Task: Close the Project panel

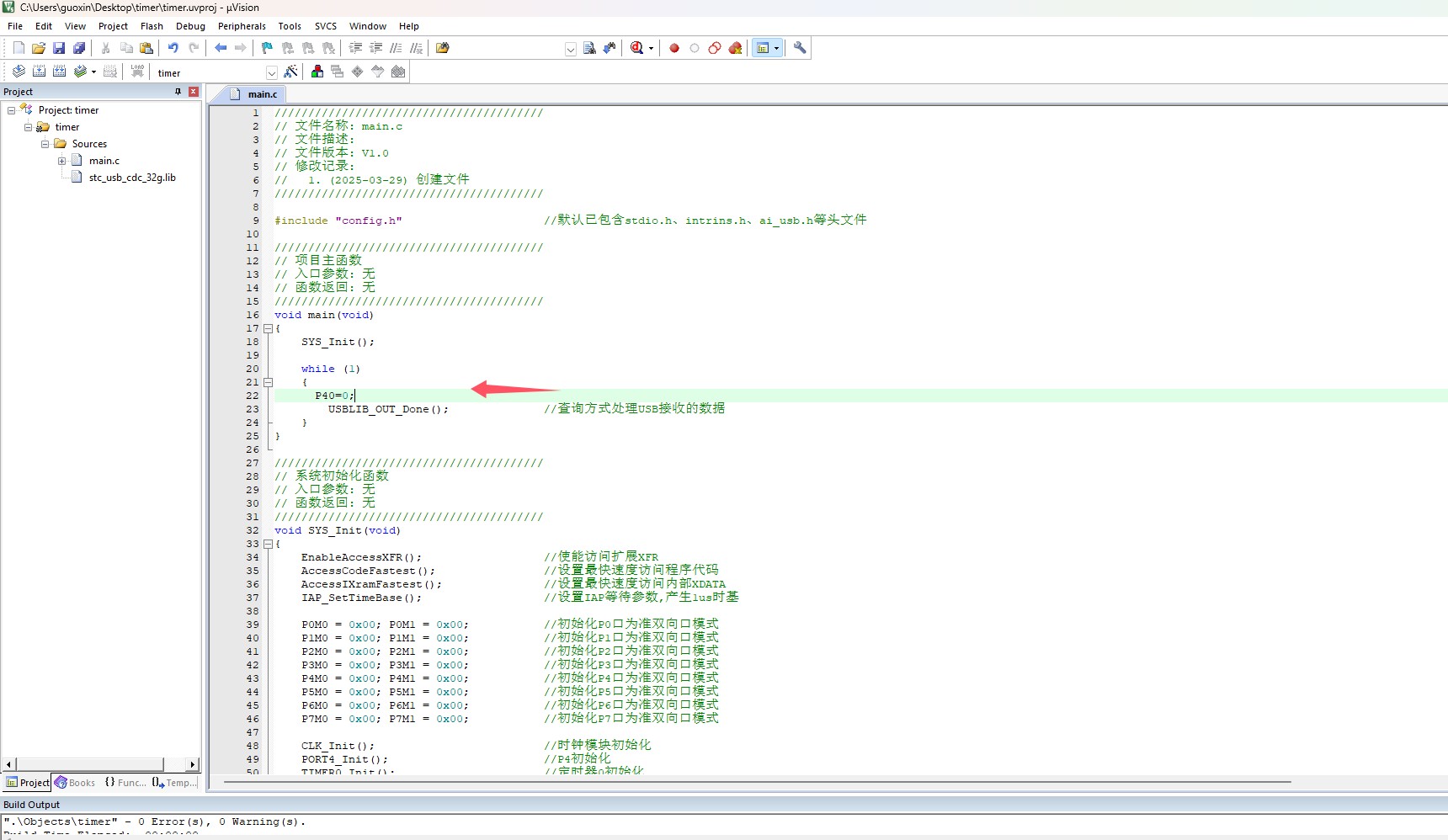Action: pos(194,92)
